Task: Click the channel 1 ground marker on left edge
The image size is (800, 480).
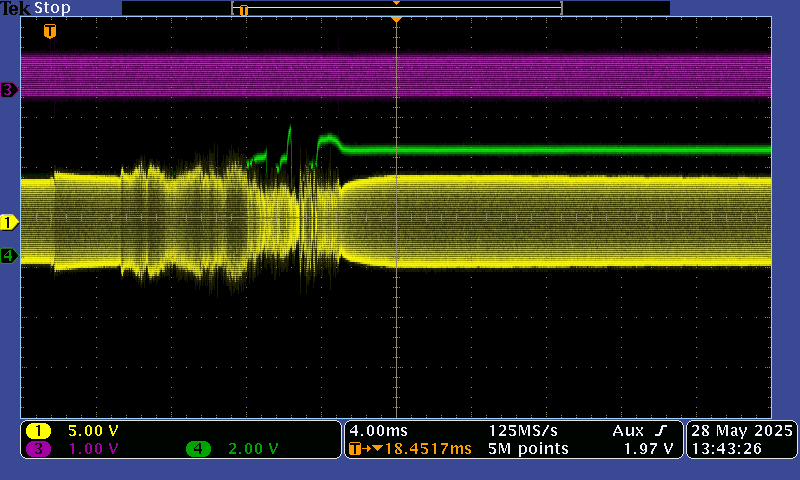Action: pos(9,222)
